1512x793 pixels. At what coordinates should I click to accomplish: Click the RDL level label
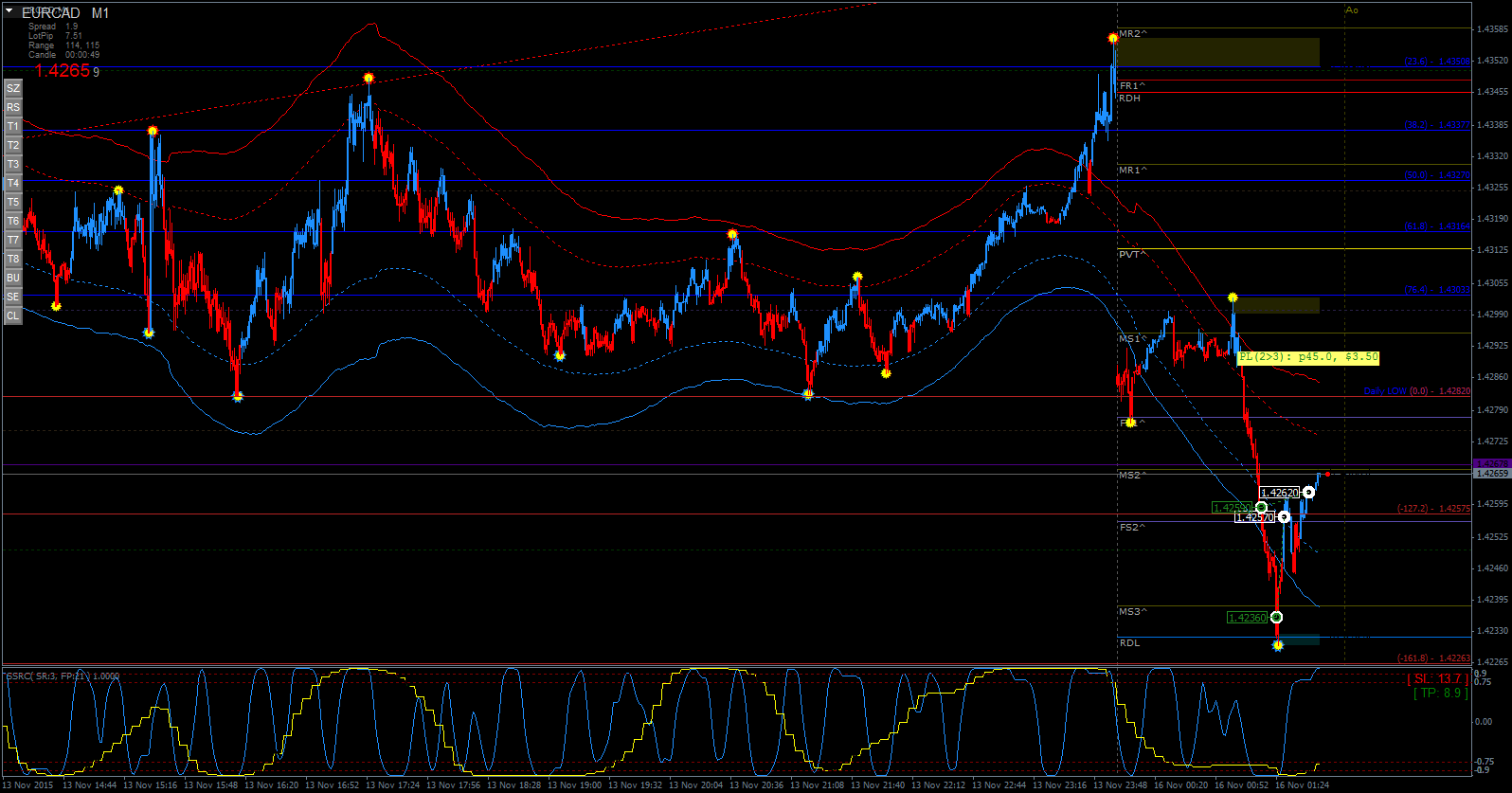1129,643
